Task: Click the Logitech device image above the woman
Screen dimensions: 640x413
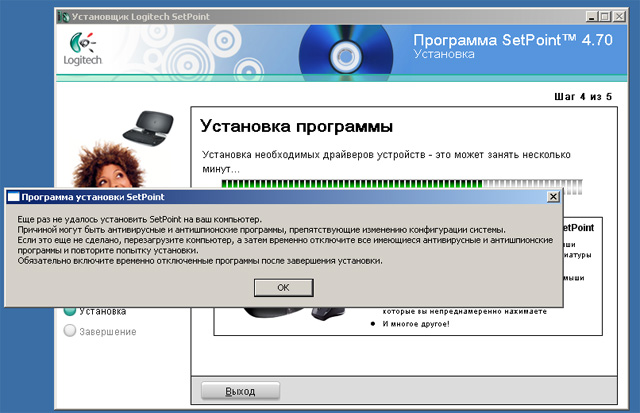Action: click(x=149, y=127)
